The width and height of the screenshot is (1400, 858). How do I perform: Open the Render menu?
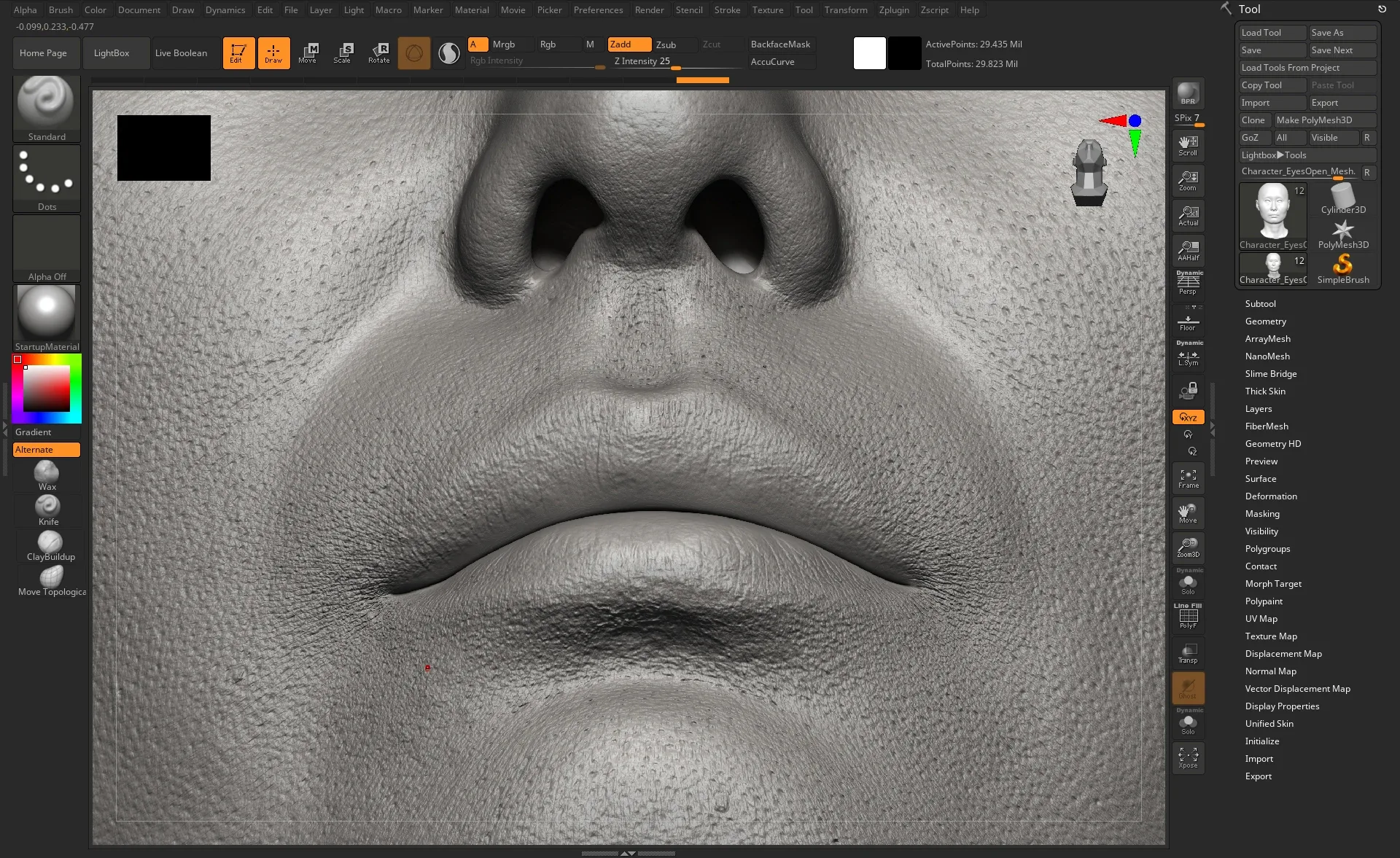click(x=649, y=9)
